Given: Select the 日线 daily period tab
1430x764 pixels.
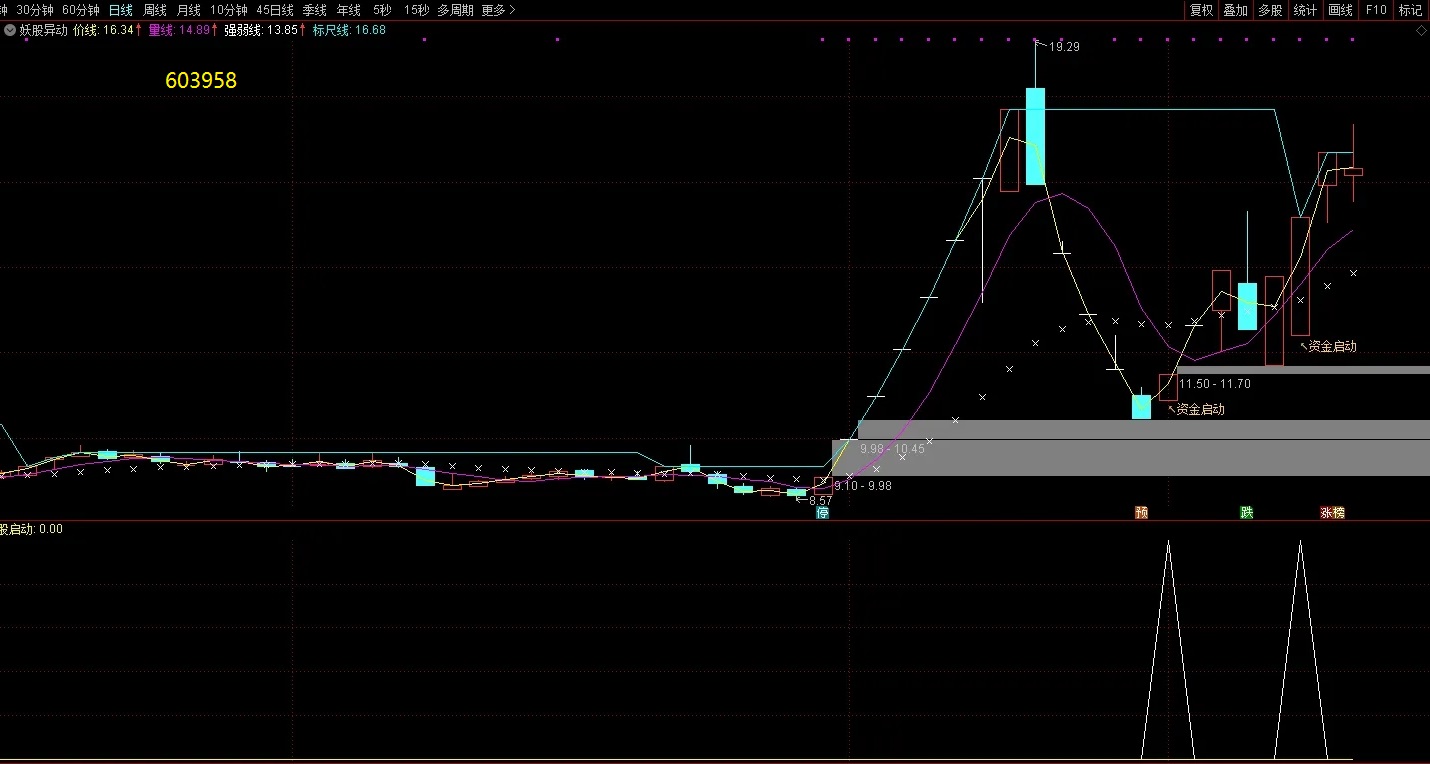Looking at the screenshot, I should pos(120,10).
